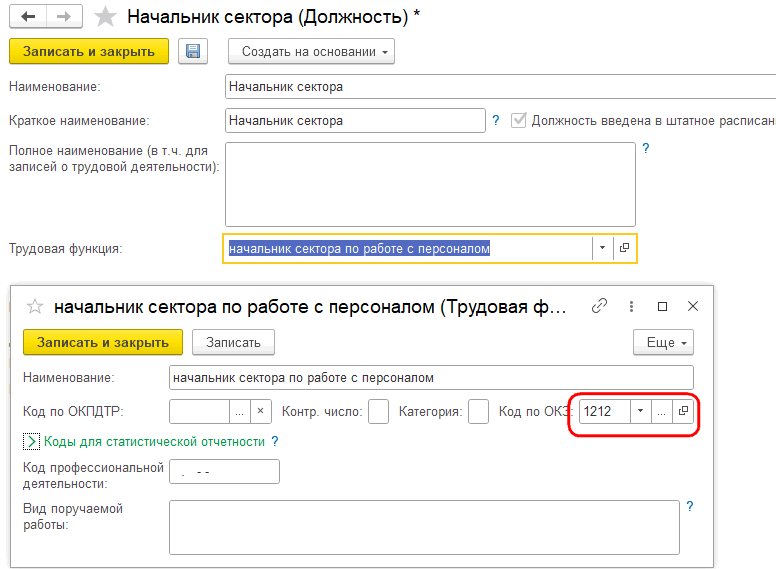
Task: Open the Еще menu
Action: [664, 342]
